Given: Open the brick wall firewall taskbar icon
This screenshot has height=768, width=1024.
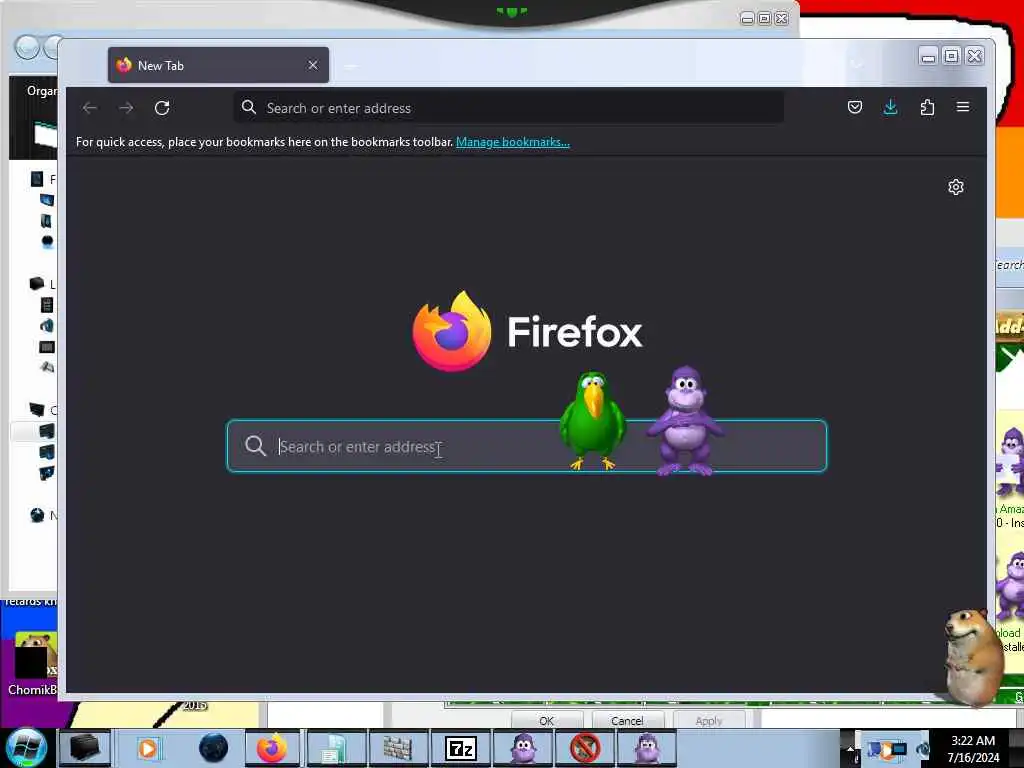Looking at the screenshot, I should coord(398,748).
